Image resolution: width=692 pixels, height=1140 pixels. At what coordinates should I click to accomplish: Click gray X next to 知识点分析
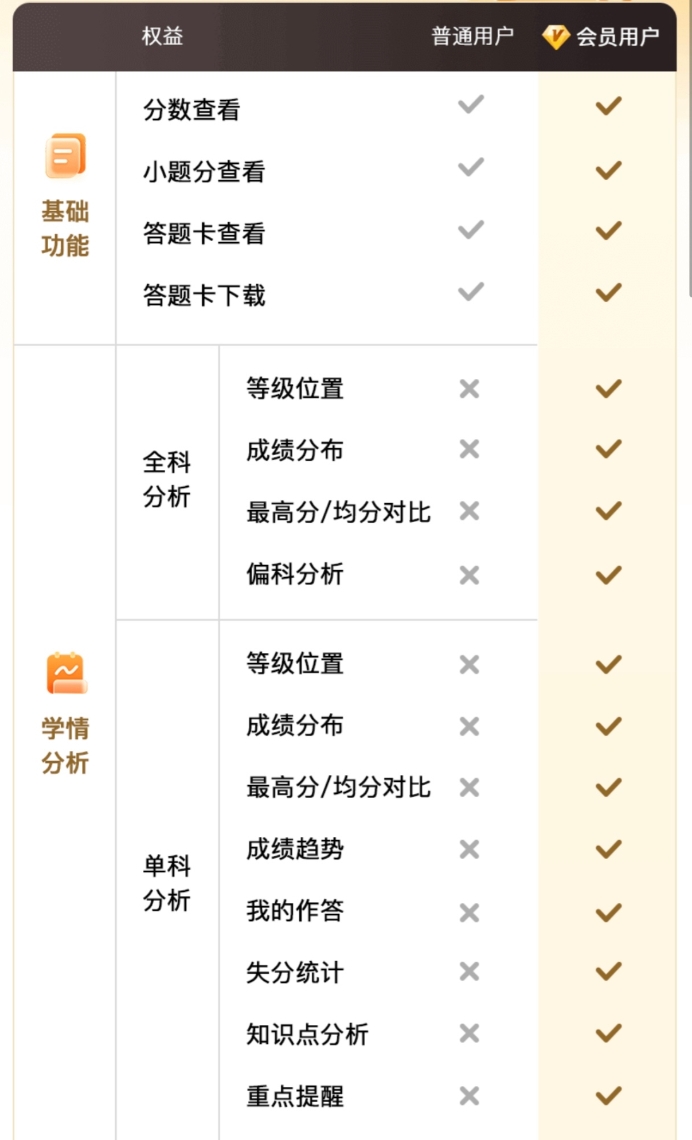pyautogui.click(x=470, y=1033)
